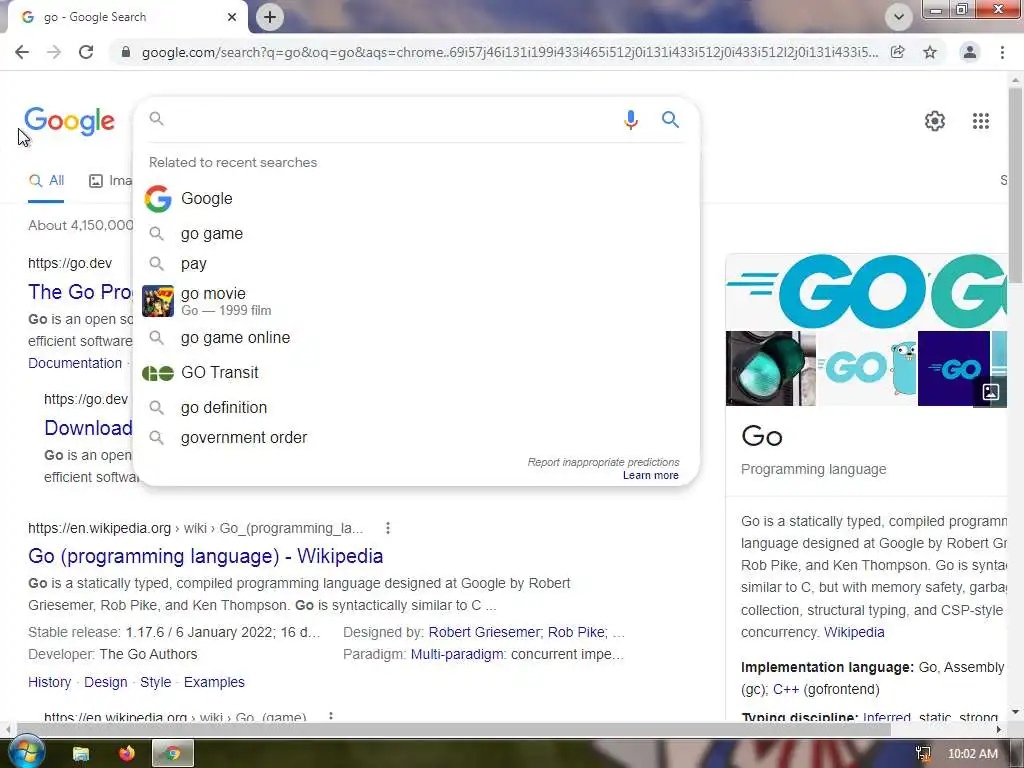1024x768 pixels.
Task: Click the horizontal scrollbar thumb
Action: [453, 729]
